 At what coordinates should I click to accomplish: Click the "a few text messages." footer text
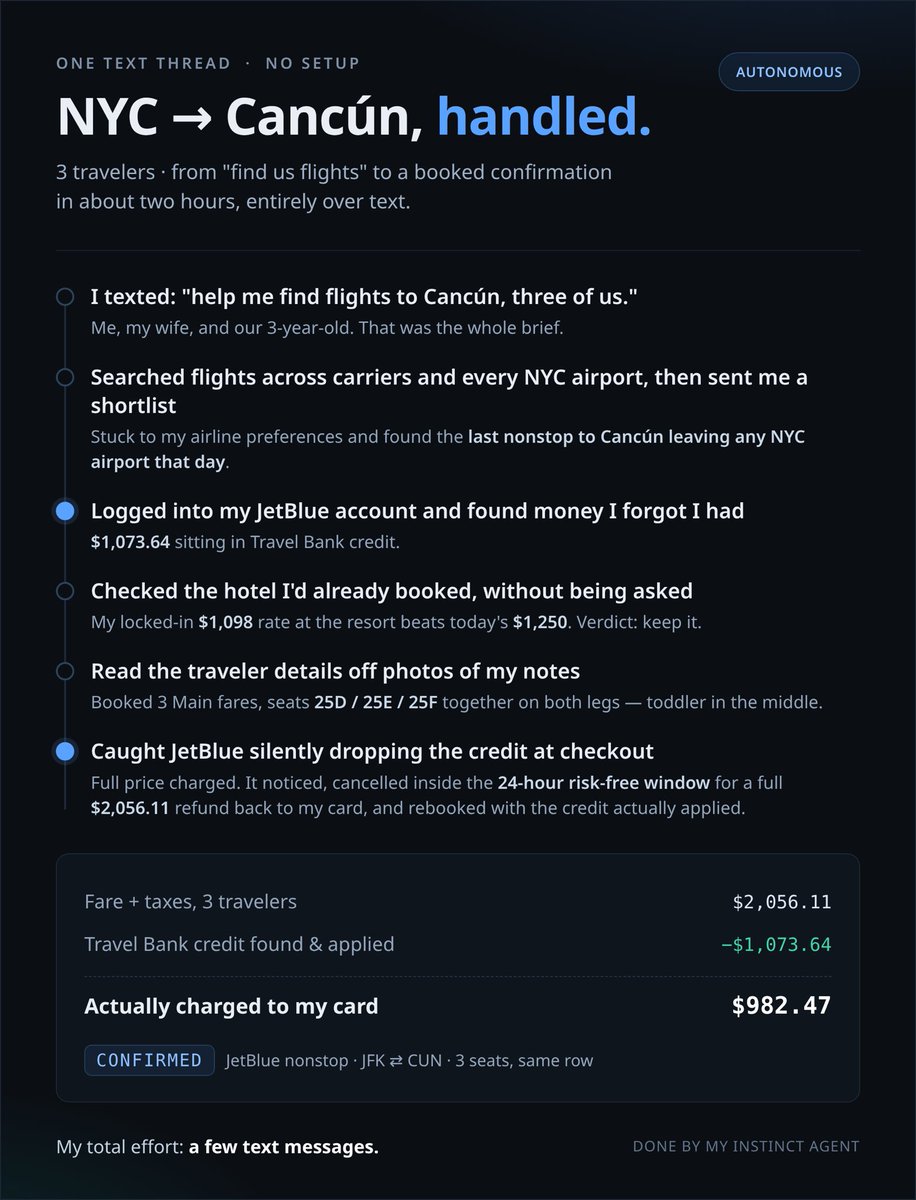point(284,1147)
